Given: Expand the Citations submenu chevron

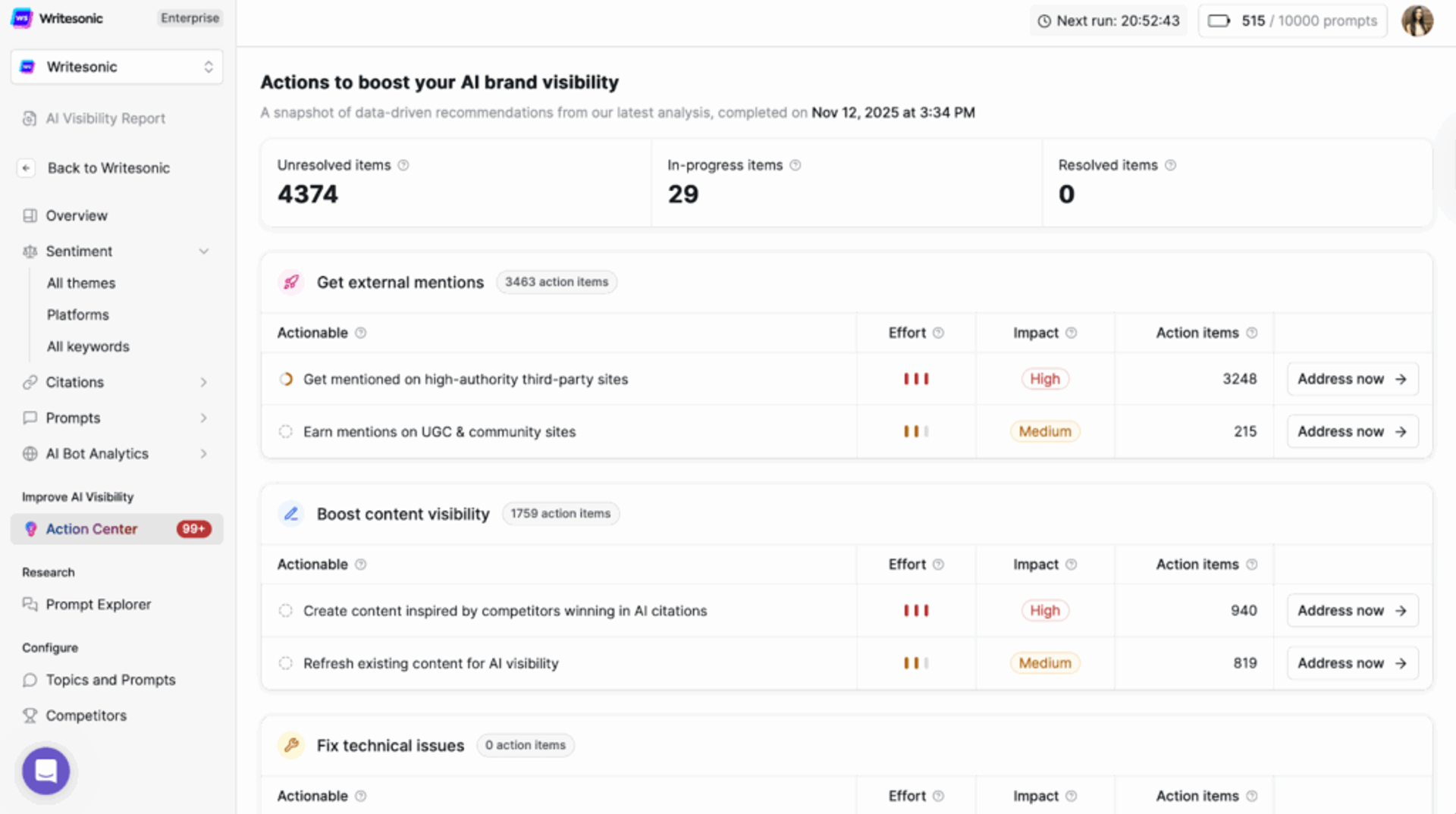Looking at the screenshot, I should point(204,383).
